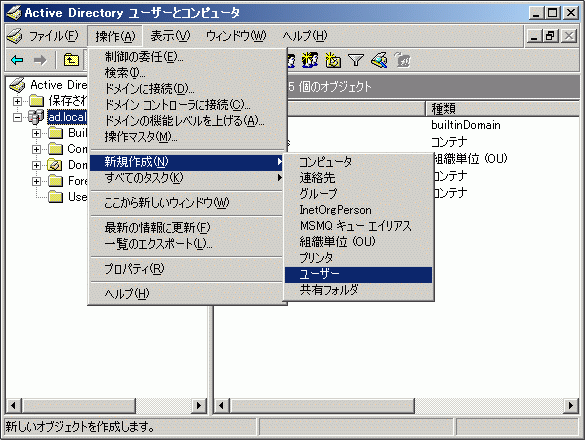Screen dimensions: 585x440
Task: Click the console icon beside ファイル menu
Action: point(15,36)
